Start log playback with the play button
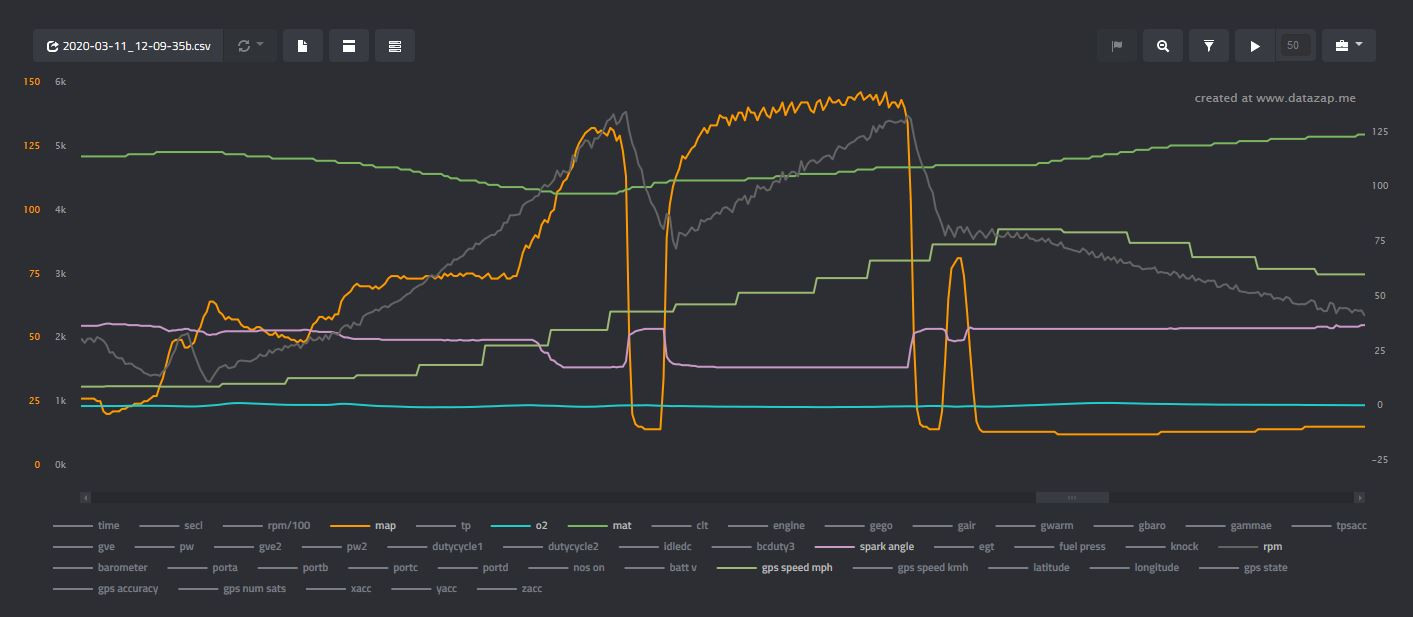The height and width of the screenshot is (617, 1413). [1255, 46]
